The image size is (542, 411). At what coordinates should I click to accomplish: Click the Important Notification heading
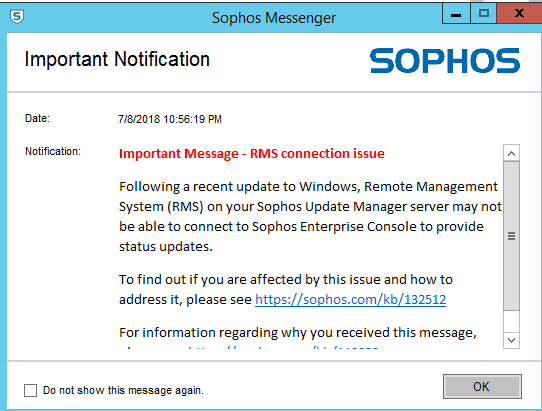point(117,59)
